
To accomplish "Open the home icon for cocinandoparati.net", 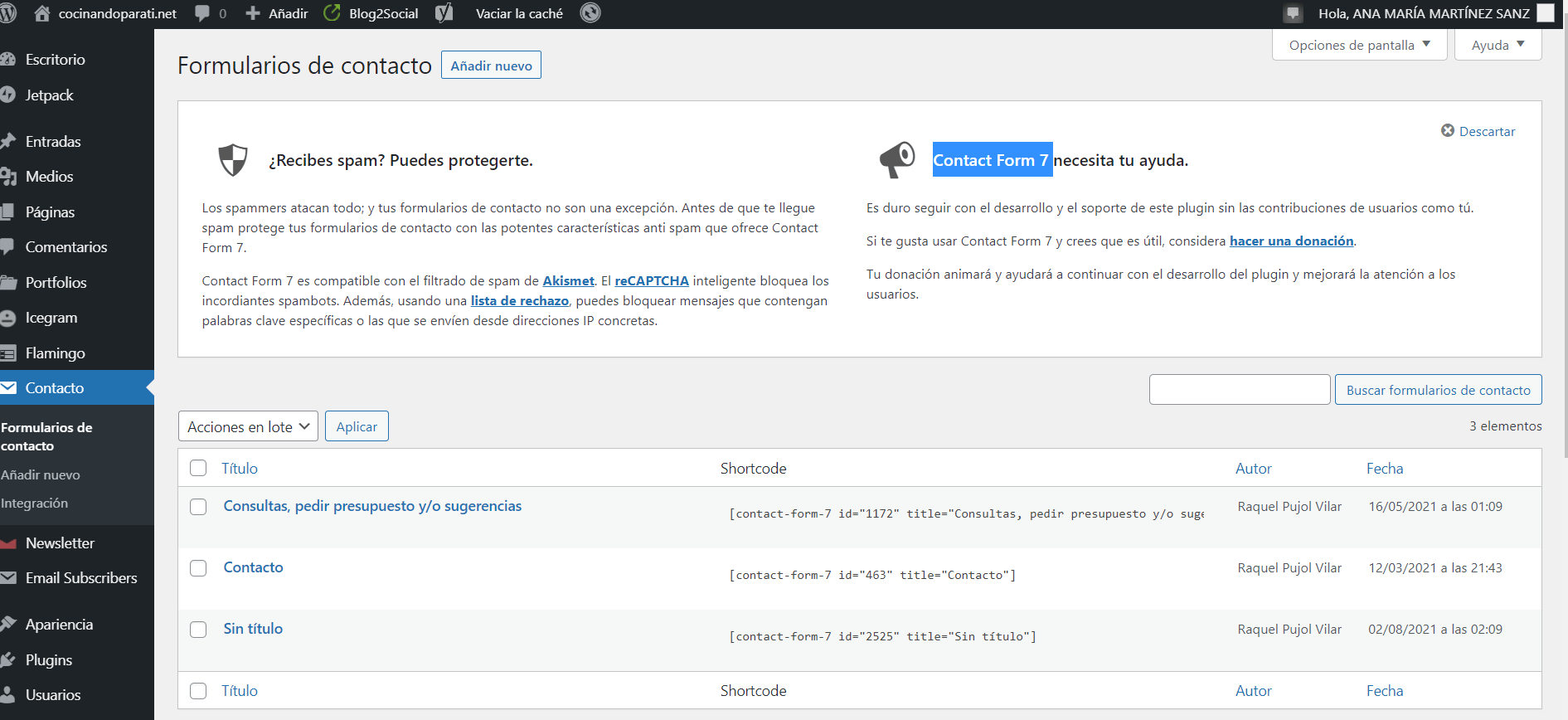I will [42, 13].
